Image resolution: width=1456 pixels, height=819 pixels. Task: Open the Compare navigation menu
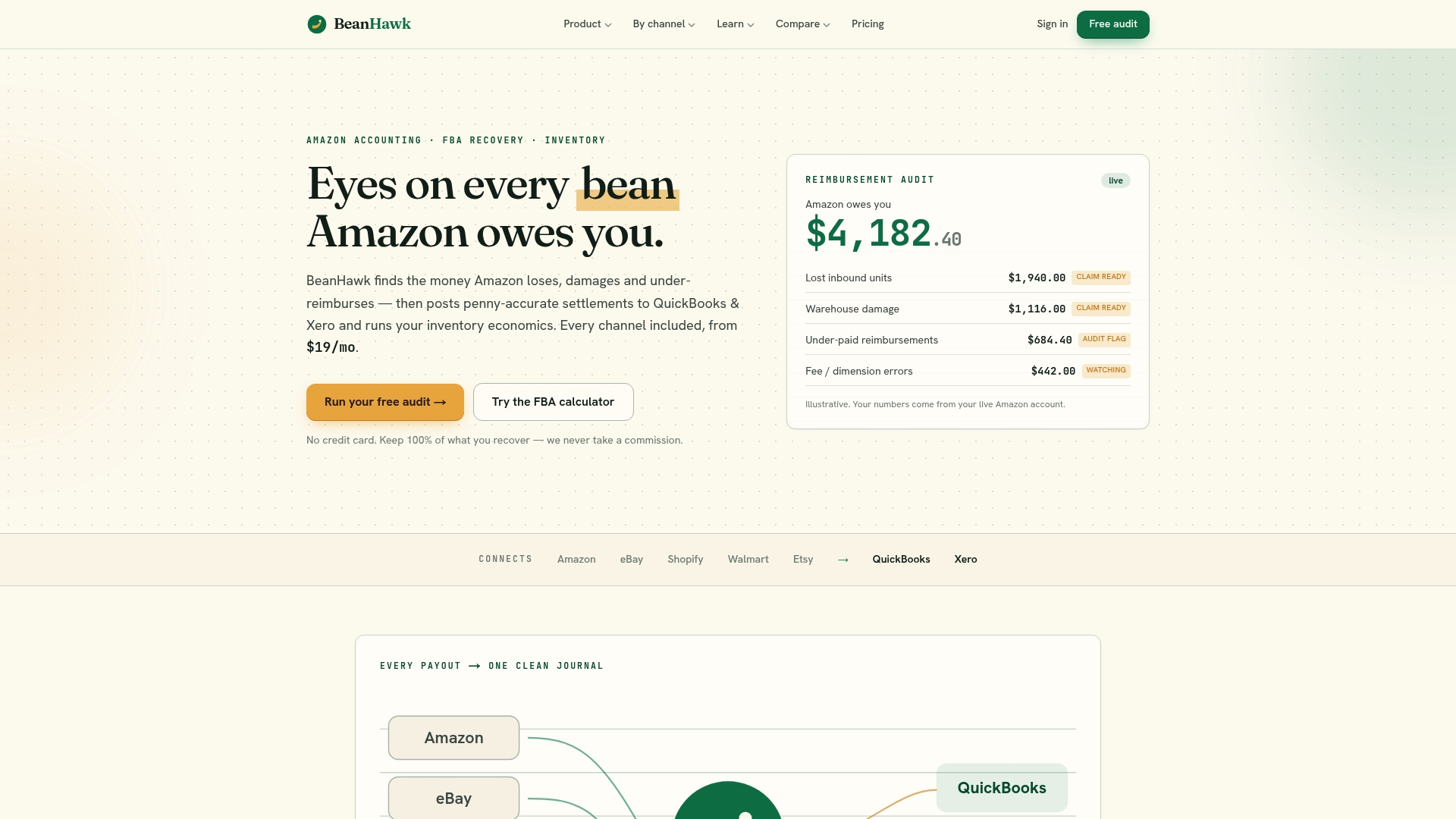click(x=803, y=24)
